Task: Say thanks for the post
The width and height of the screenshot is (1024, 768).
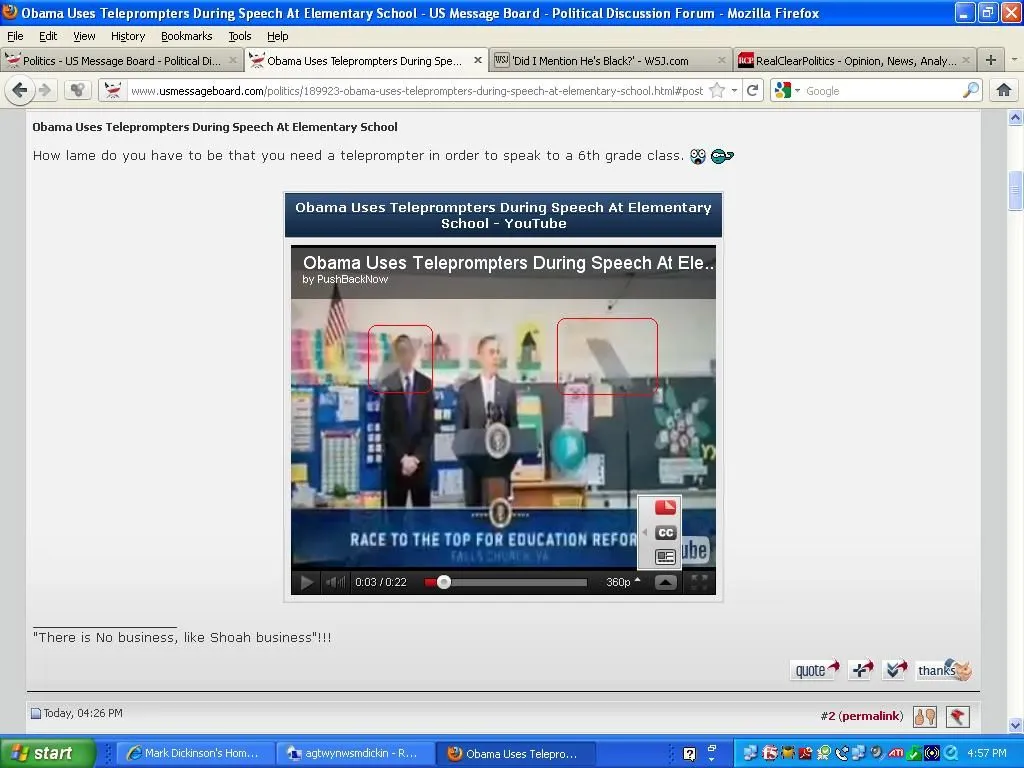Action: coord(944,670)
